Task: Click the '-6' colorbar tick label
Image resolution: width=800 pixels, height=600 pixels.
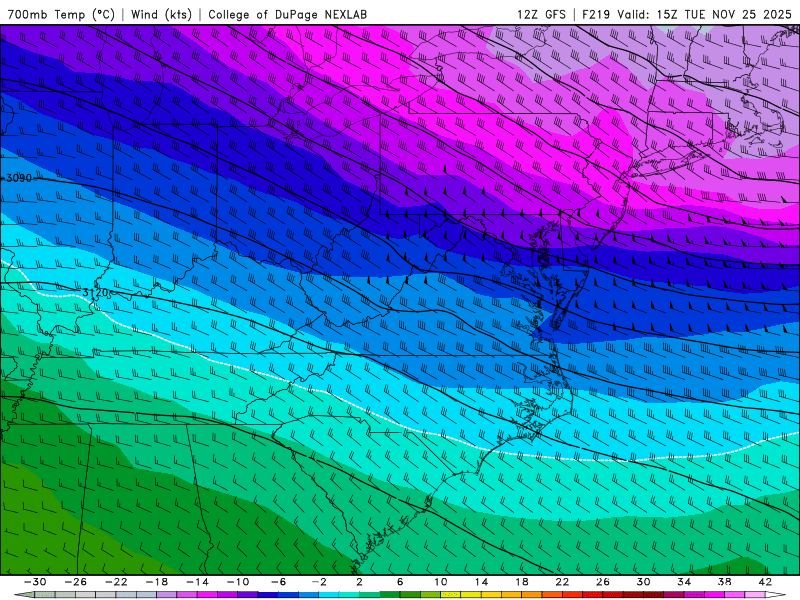Action: (x=279, y=582)
